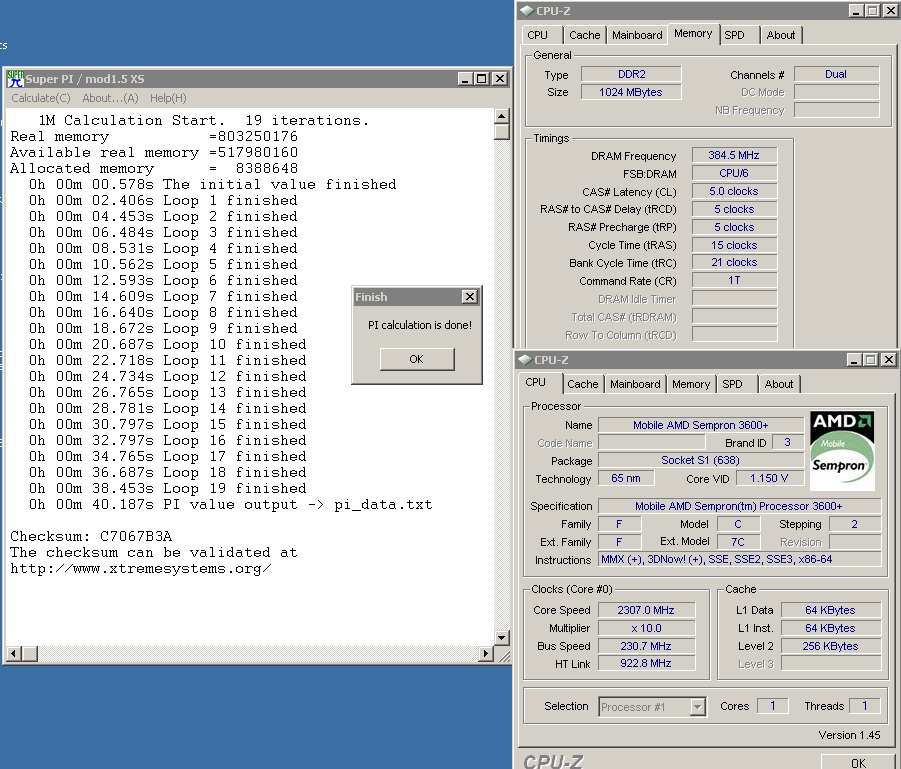Screen dimensions: 901x769
Task: Select Memory tab in upper CPU-Z window
Action: 692,33
